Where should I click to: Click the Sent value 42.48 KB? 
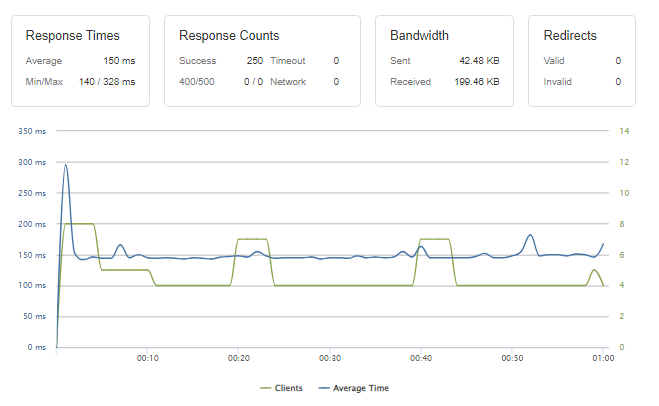click(480, 61)
